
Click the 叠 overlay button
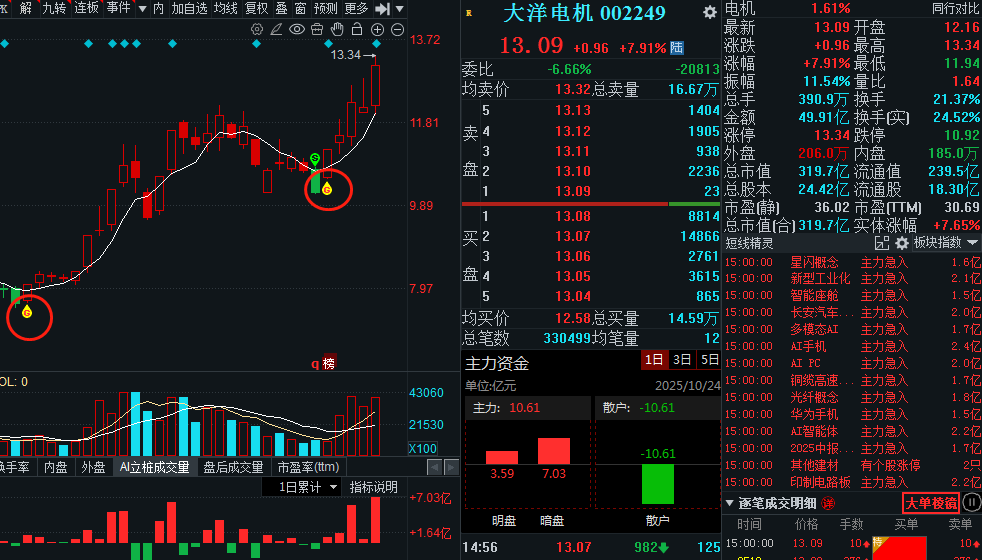tap(282, 8)
